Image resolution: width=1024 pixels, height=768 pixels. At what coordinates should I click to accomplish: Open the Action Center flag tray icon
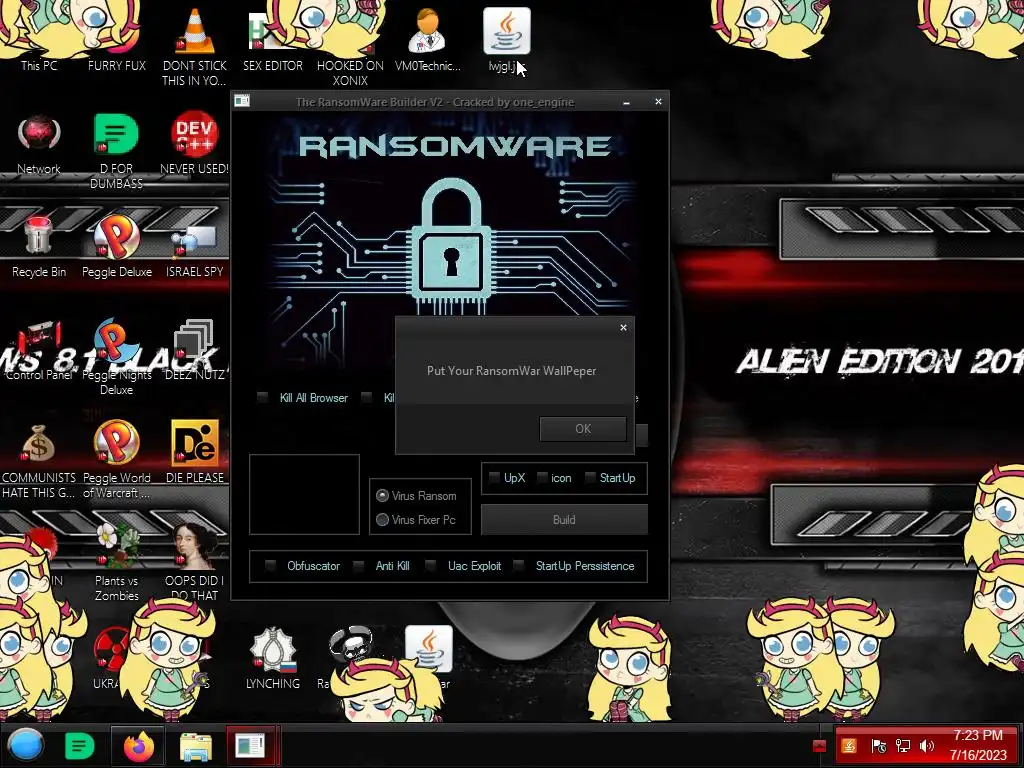pos(879,746)
